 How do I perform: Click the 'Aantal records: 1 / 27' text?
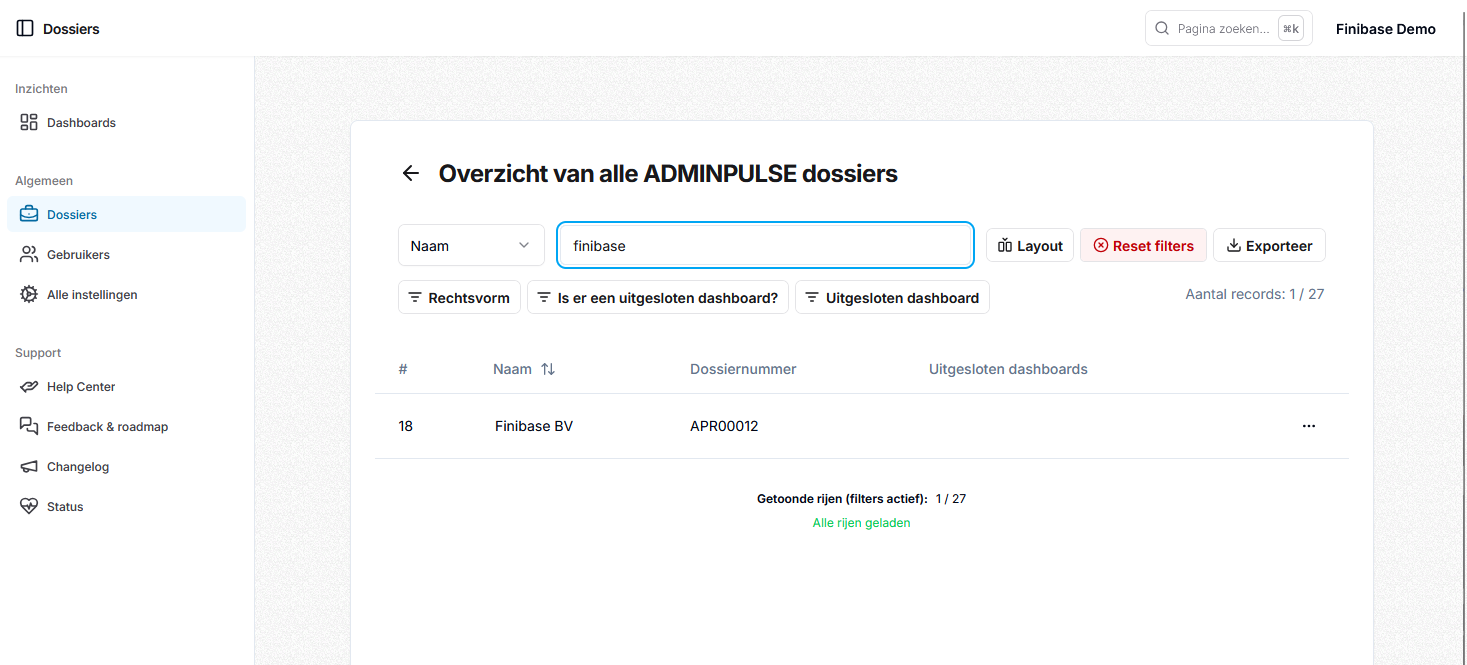click(x=1255, y=294)
